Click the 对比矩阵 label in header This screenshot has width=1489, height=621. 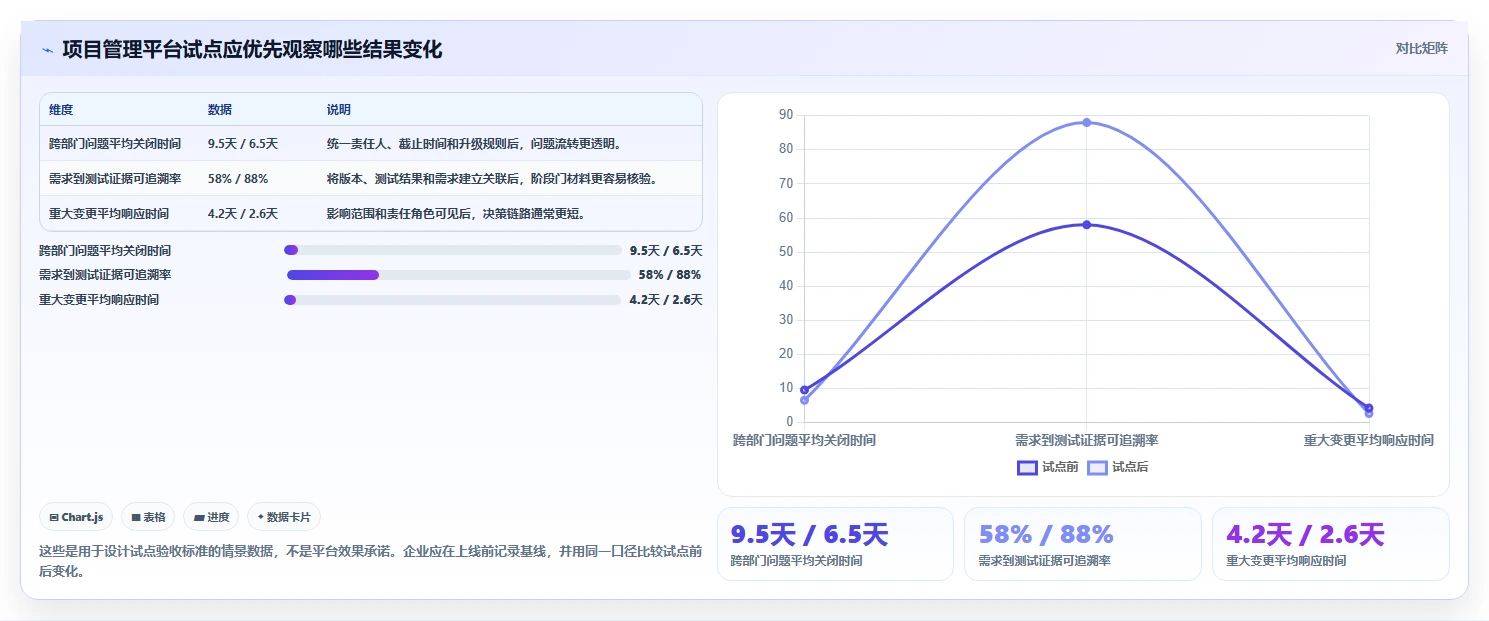[1421, 48]
